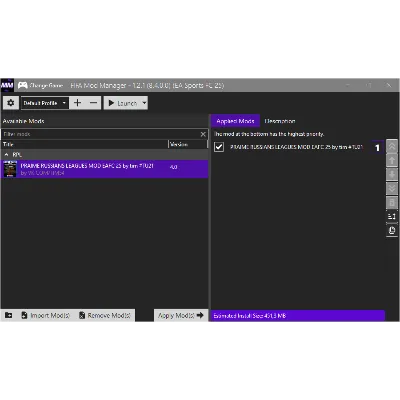Switch to the Description tab
Viewport: 400px width, 400px height.
click(280, 121)
